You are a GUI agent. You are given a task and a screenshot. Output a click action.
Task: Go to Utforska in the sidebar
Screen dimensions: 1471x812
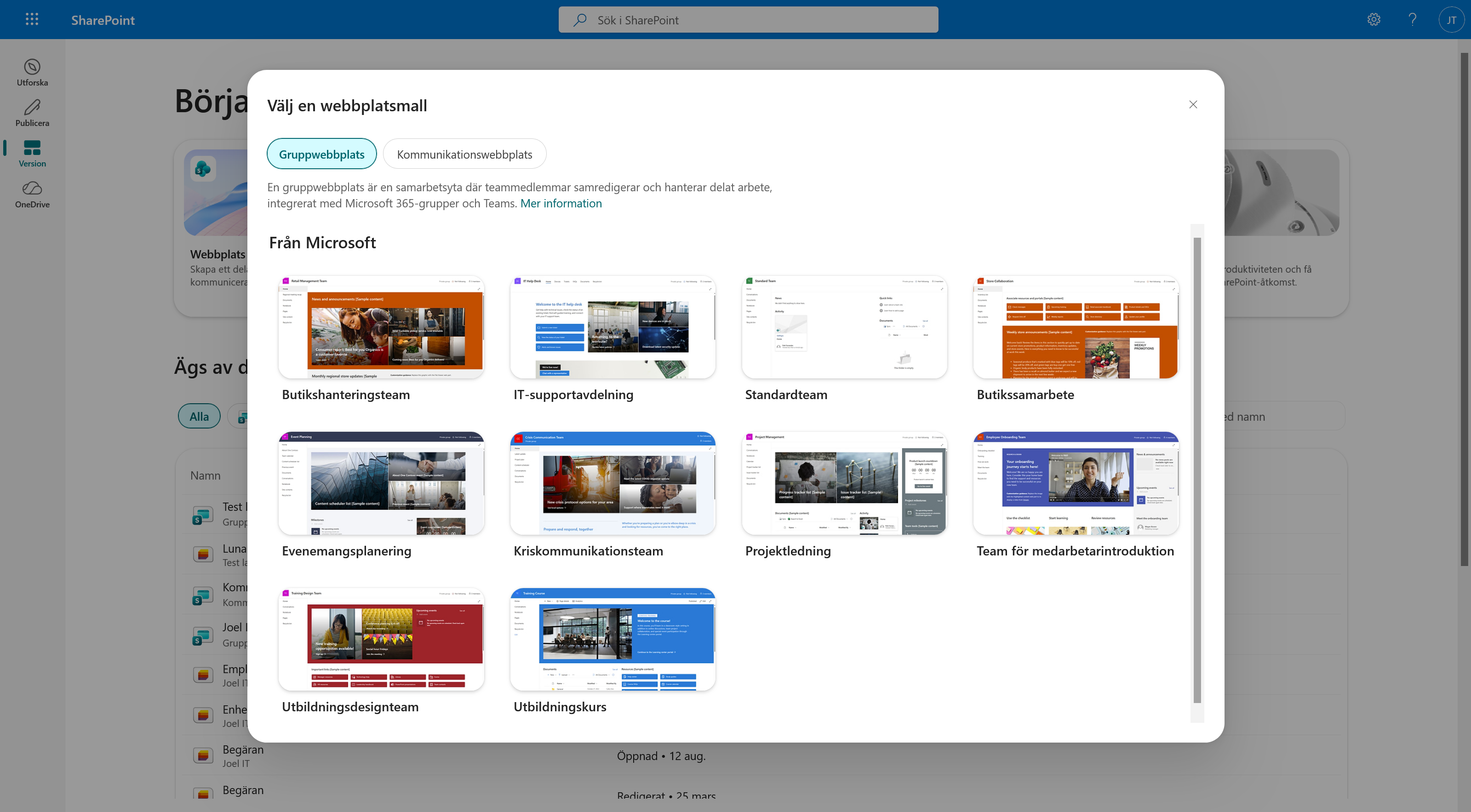pos(32,73)
